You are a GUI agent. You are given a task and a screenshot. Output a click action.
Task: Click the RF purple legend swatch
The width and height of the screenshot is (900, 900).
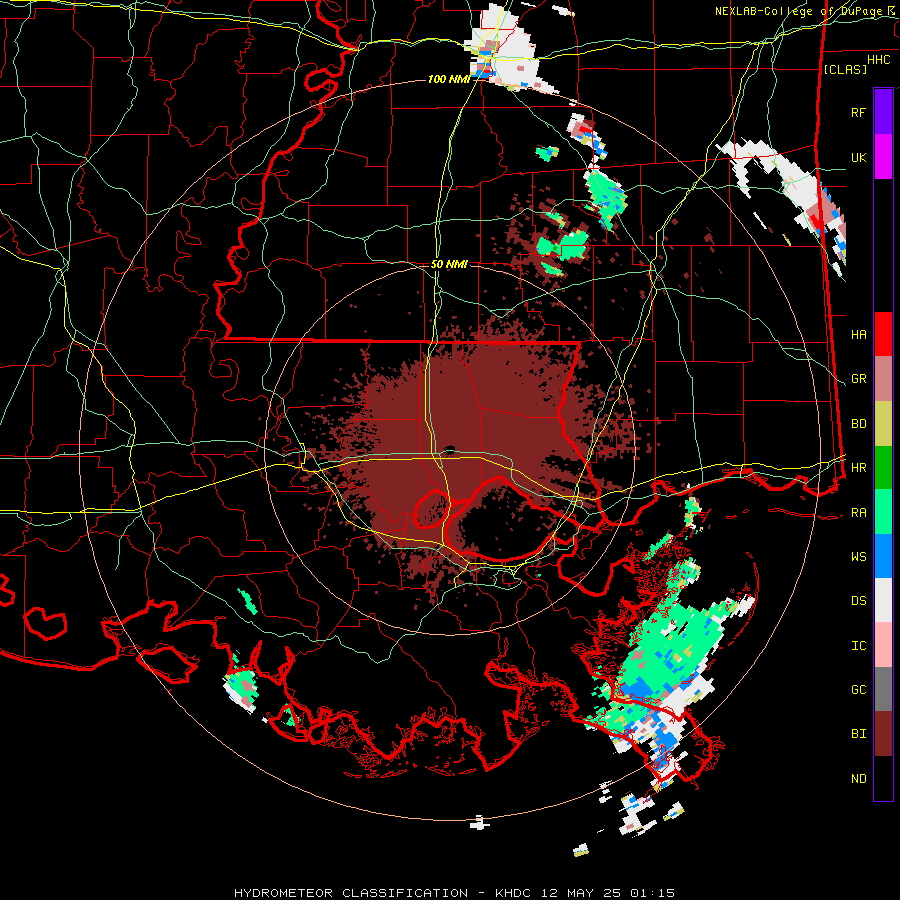(x=883, y=111)
